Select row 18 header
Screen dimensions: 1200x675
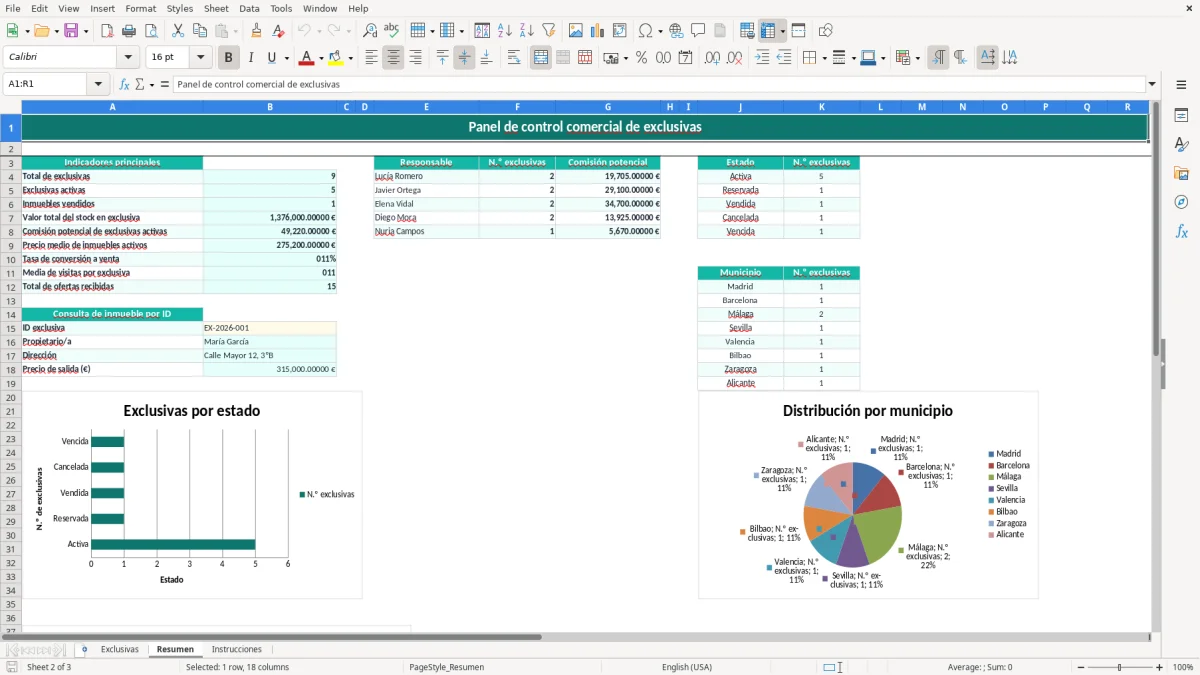(x=11, y=369)
